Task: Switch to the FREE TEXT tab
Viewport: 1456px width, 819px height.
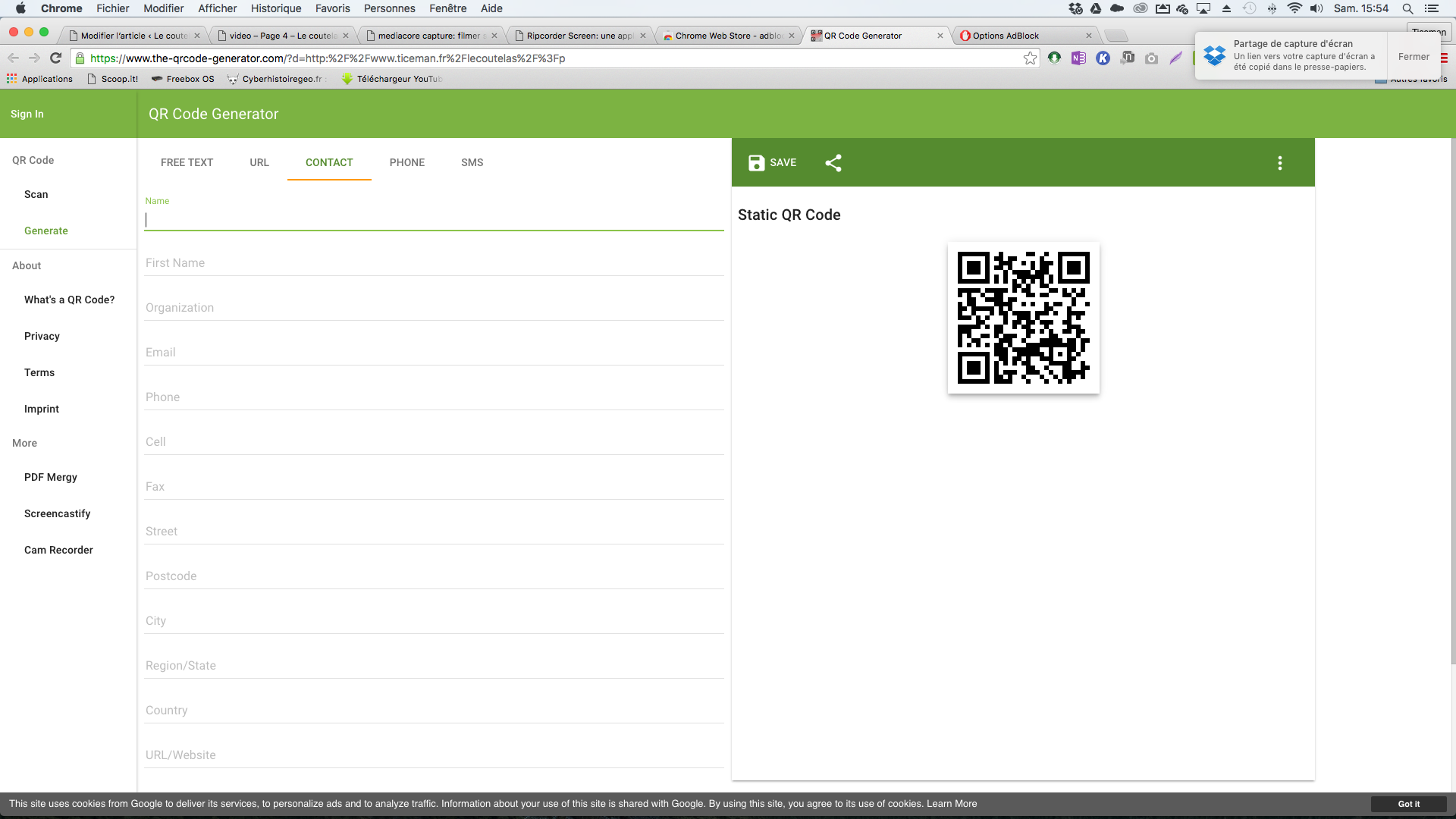Action: (187, 162)
